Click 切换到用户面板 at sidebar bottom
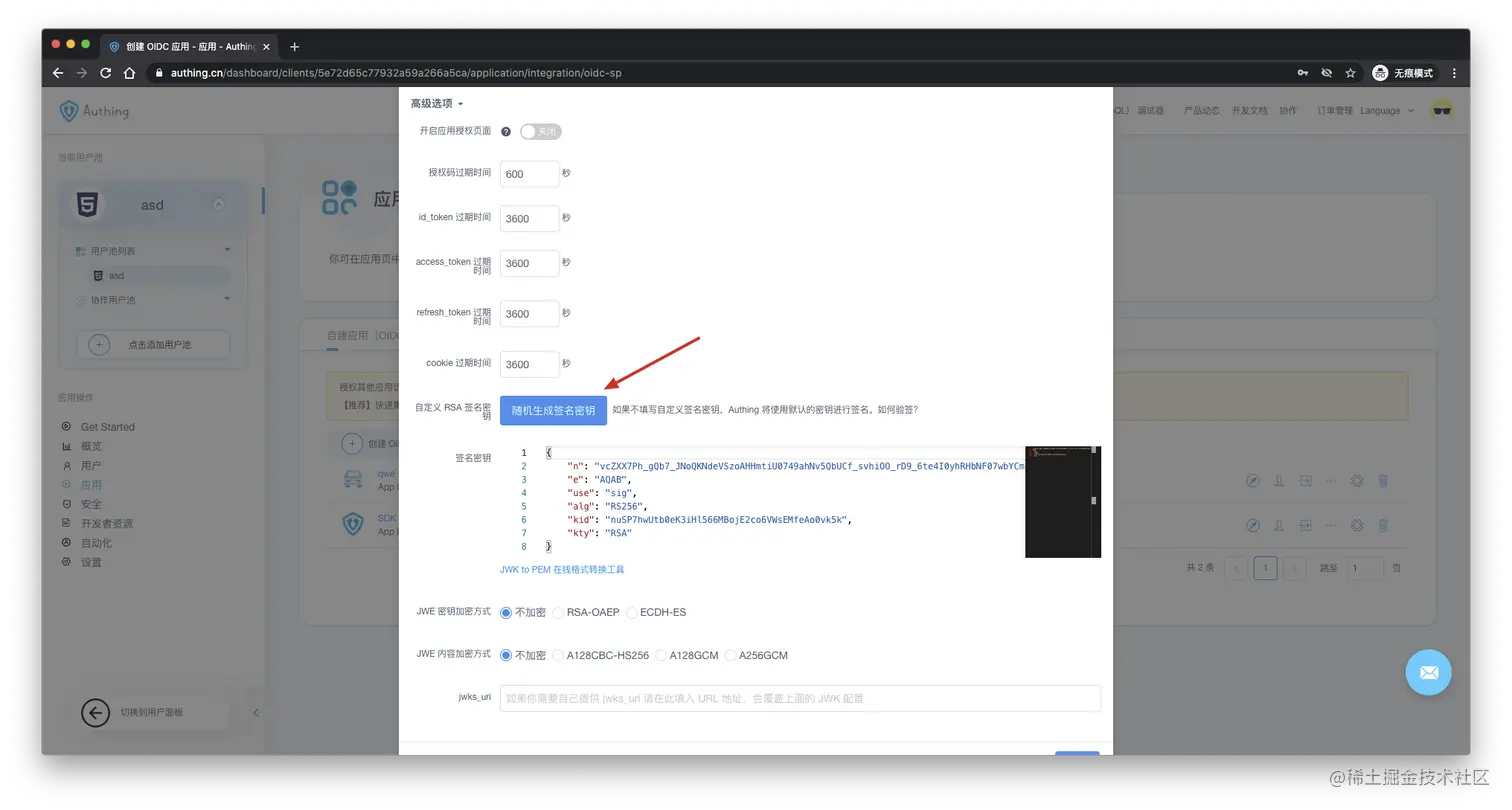 tap(153, 713)
